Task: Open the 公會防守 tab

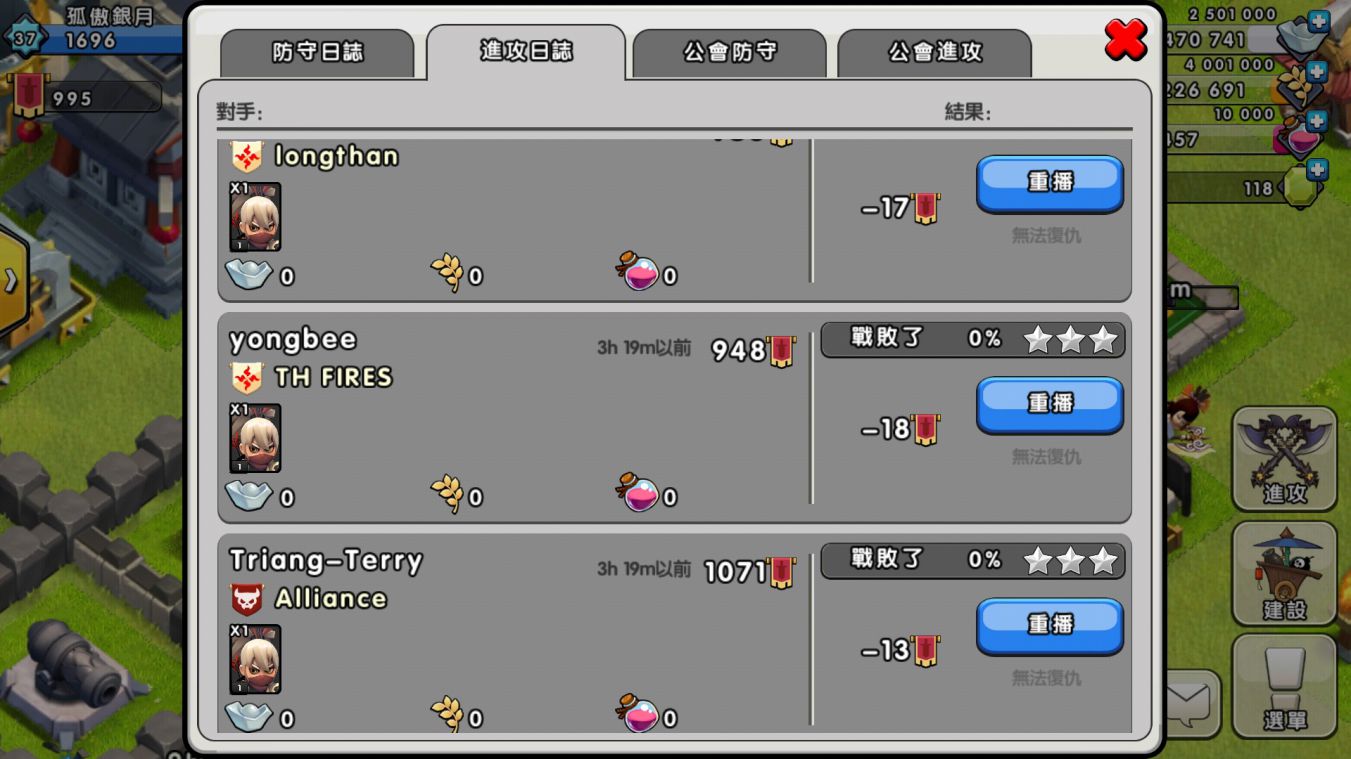Action: (x=730, y=53)
